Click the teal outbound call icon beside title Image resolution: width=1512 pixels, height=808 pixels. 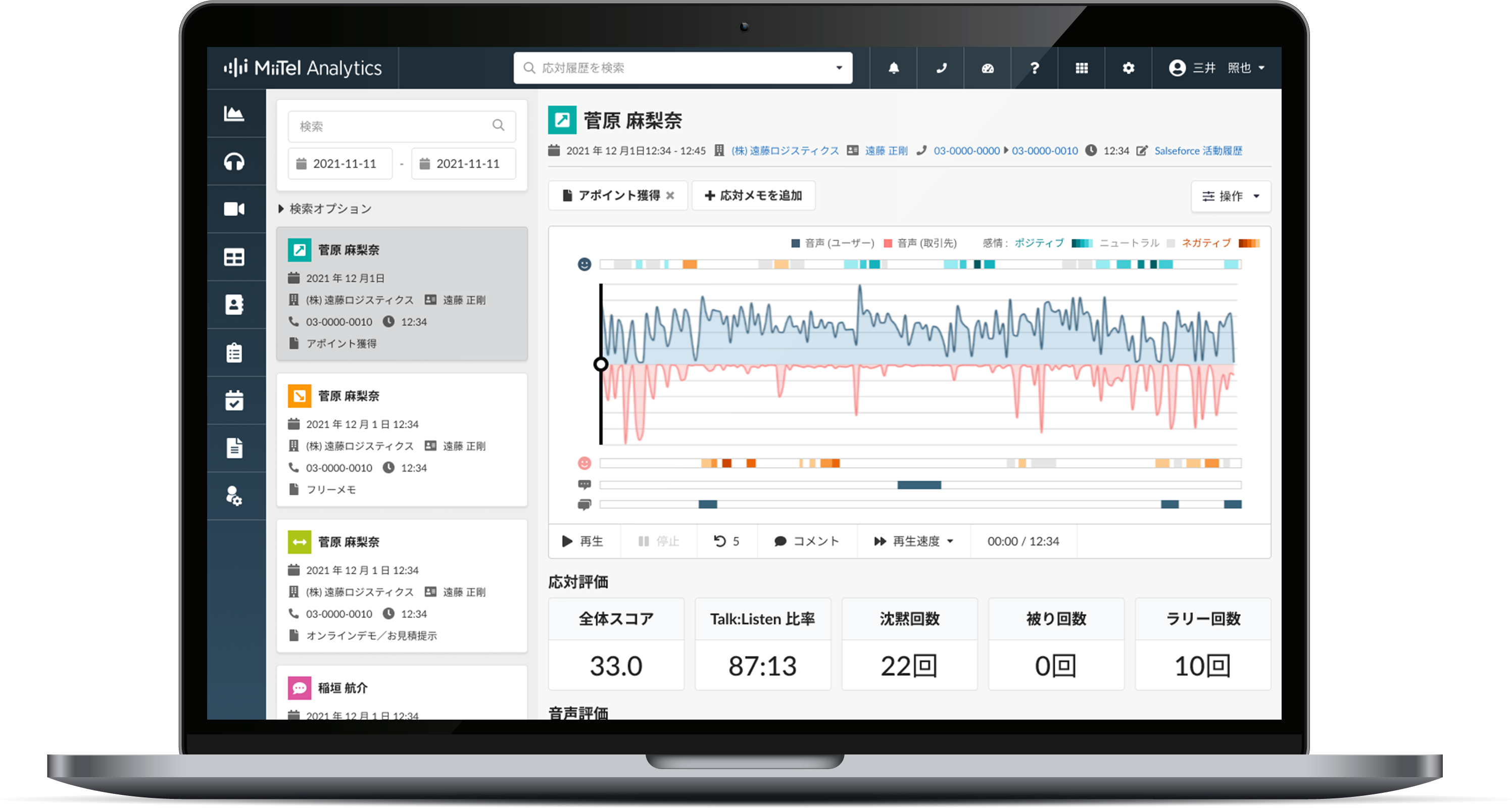(x=562, y=120)
